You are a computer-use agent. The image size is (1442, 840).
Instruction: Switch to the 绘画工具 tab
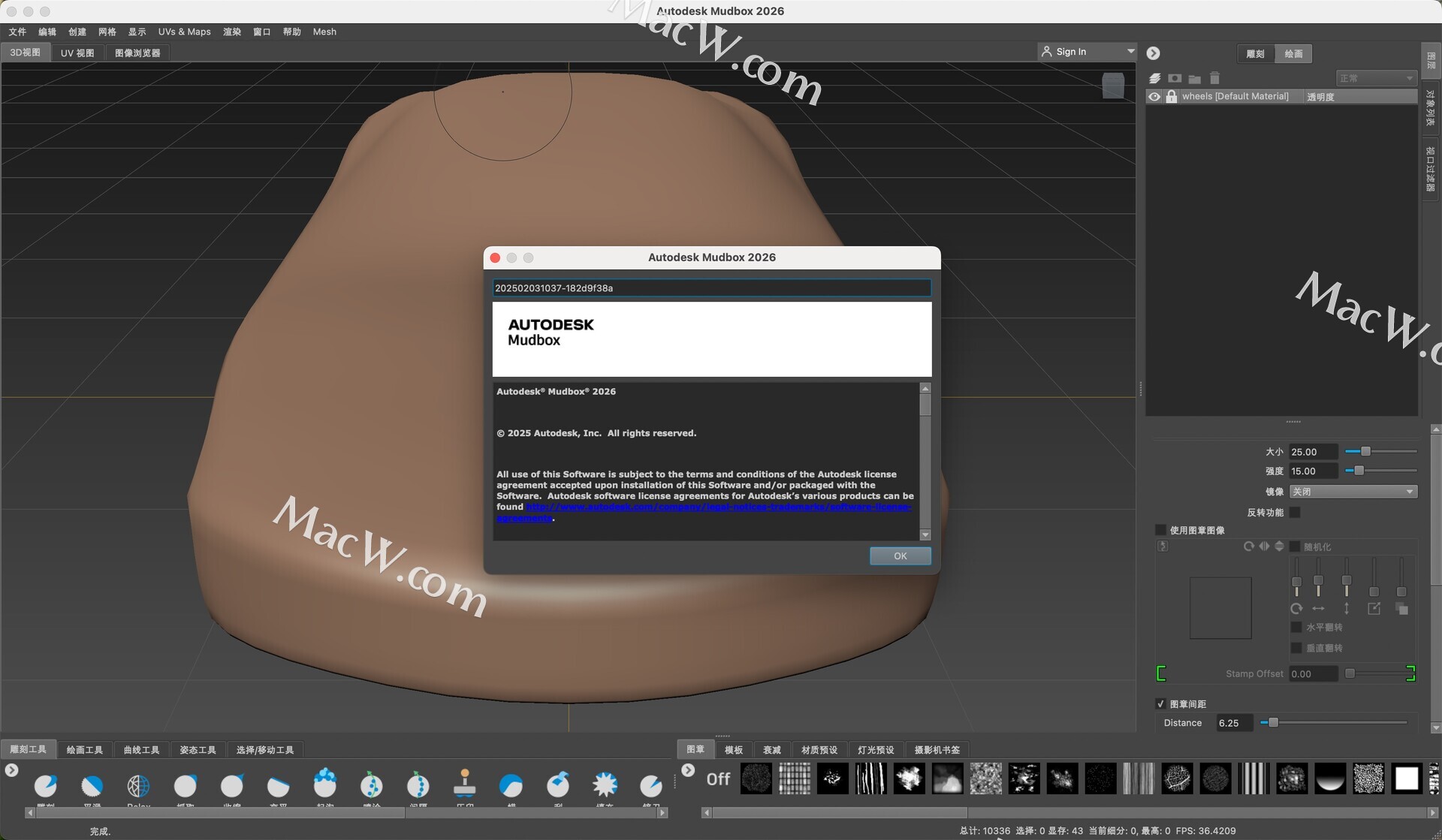click(85, 750)
